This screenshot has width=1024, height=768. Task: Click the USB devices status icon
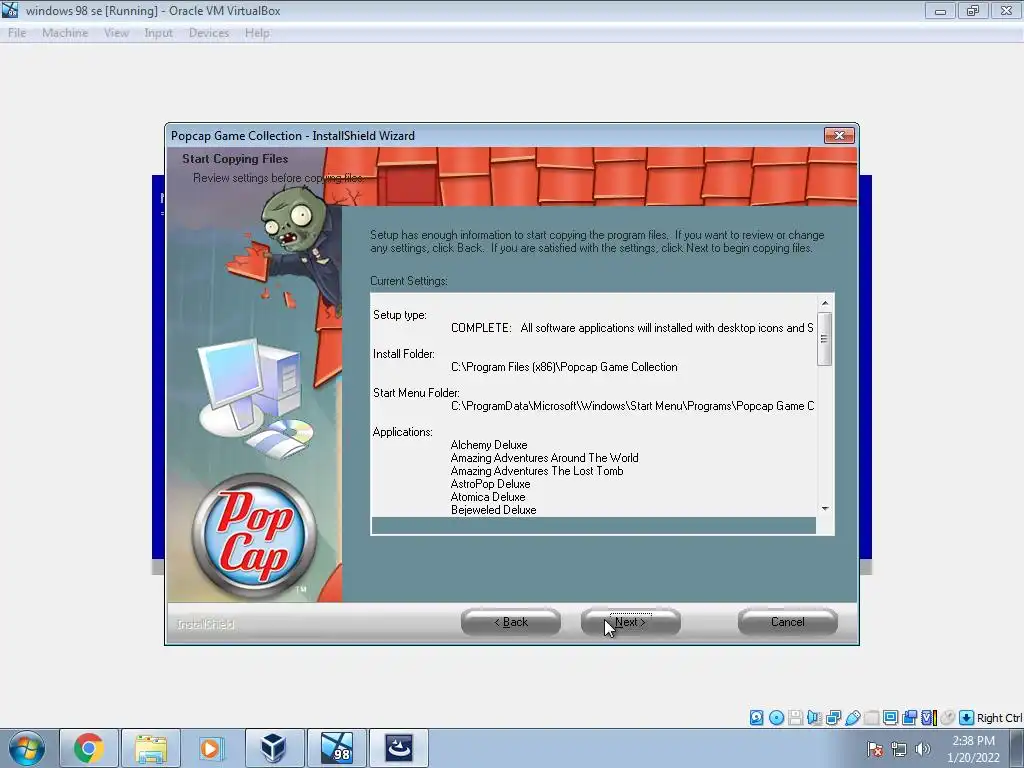(x=852, y=718)
